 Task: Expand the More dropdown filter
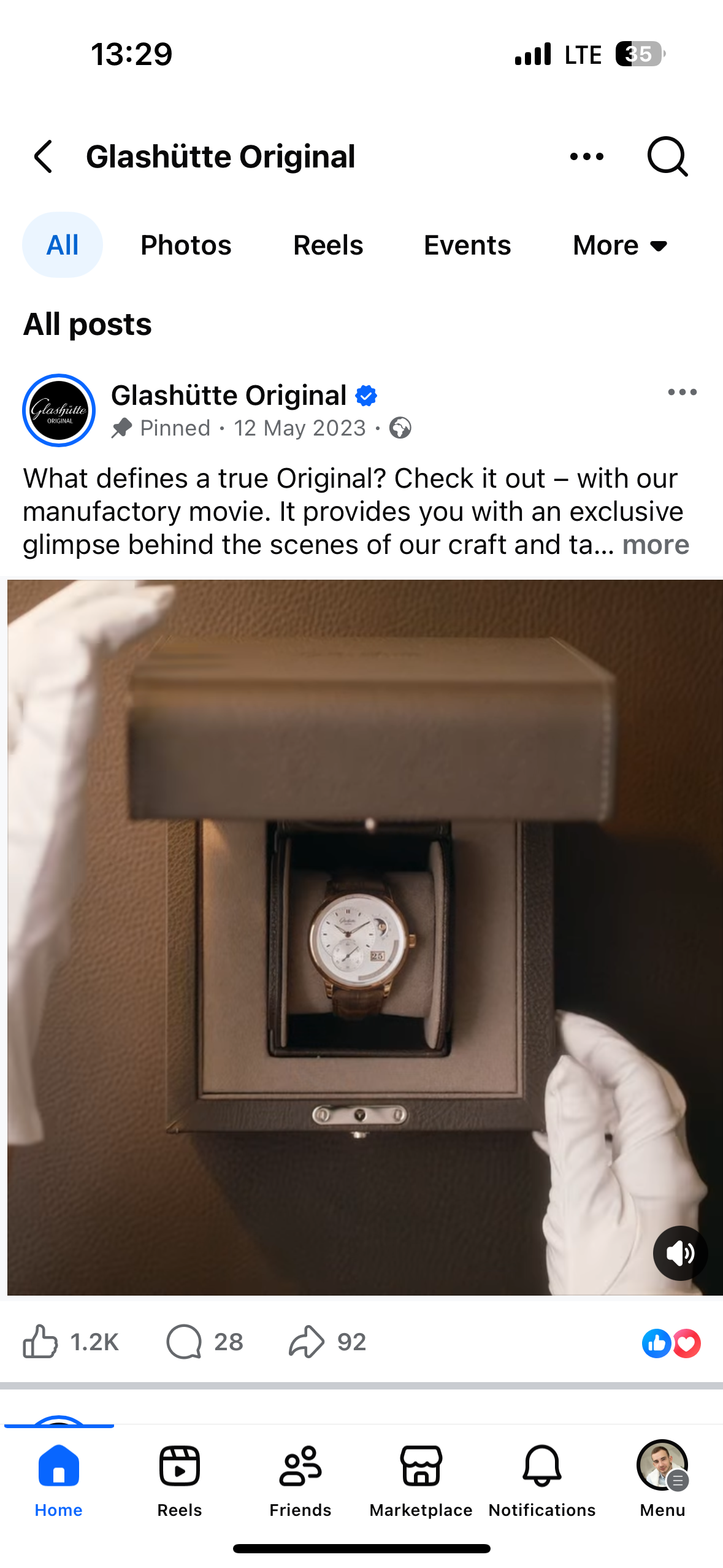[x=620, y=245]
